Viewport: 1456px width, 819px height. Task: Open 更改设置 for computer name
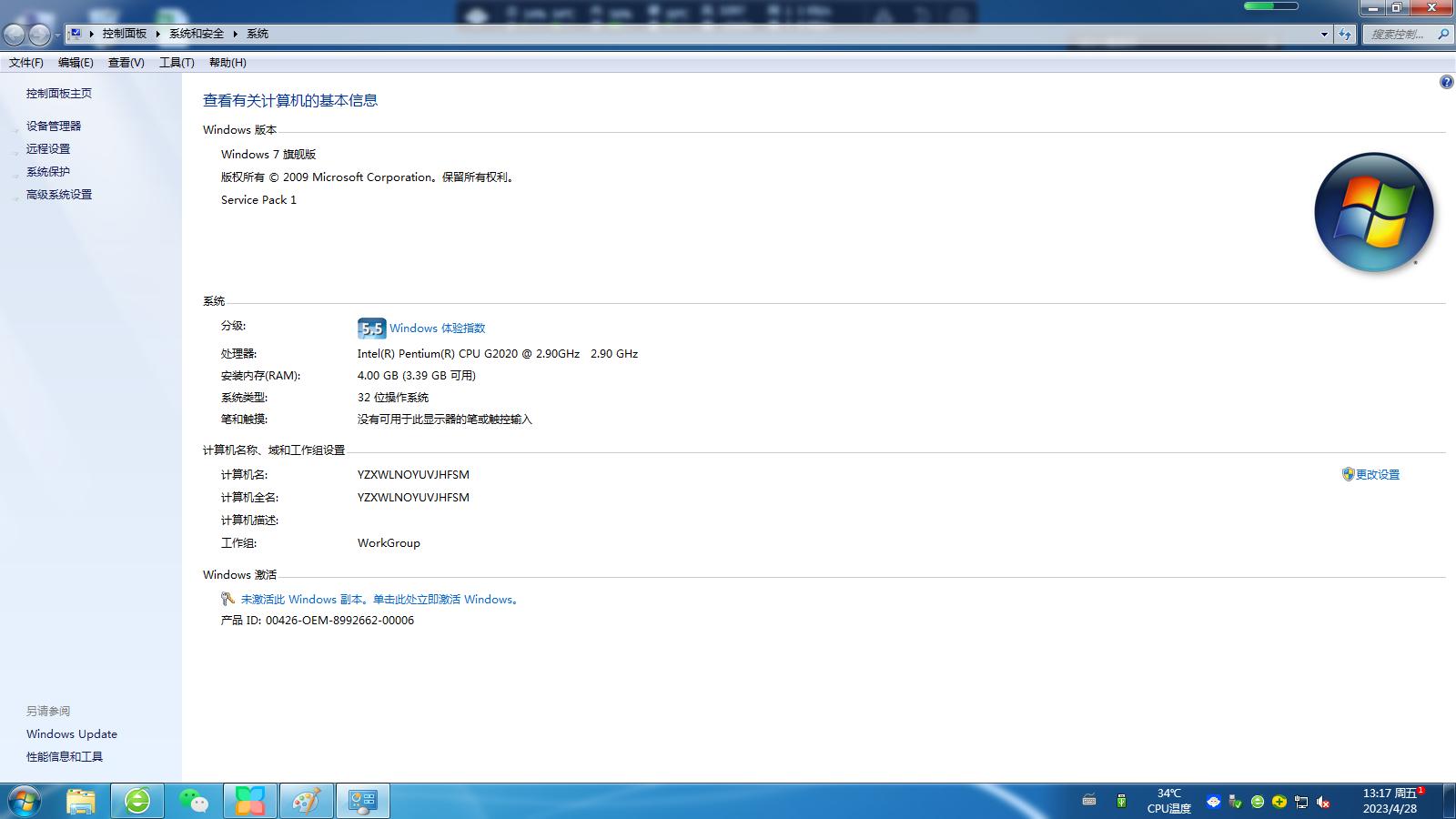[1376, 474]
